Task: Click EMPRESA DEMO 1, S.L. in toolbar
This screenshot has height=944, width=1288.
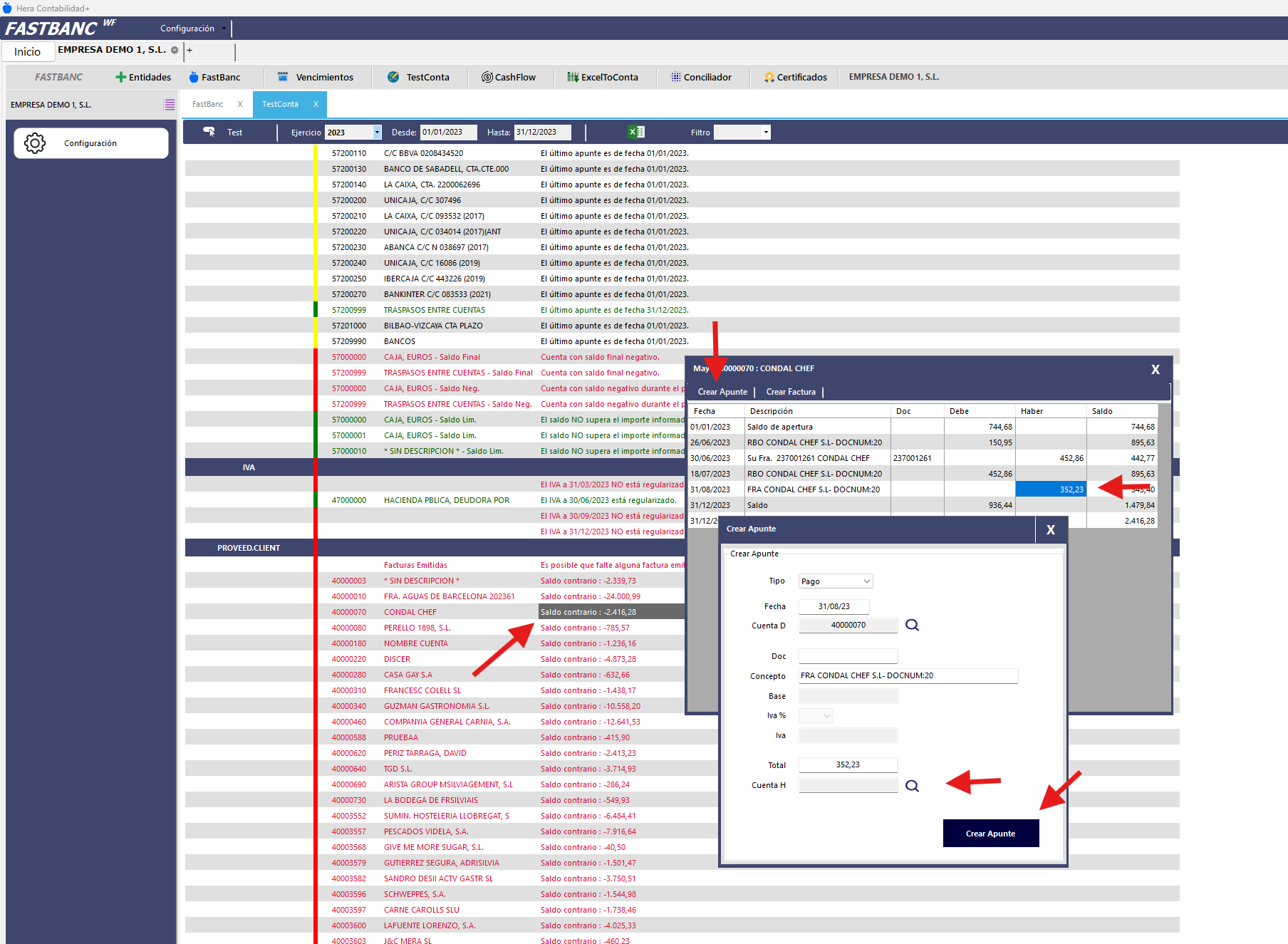Action: tap(894, 77)
